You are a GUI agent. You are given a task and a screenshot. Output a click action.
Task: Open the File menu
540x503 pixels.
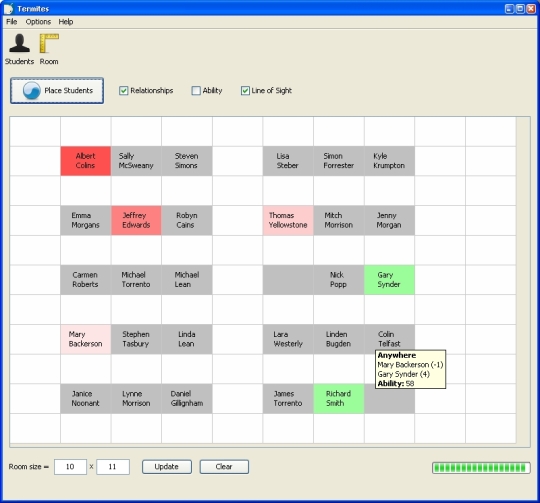(11, 22)
